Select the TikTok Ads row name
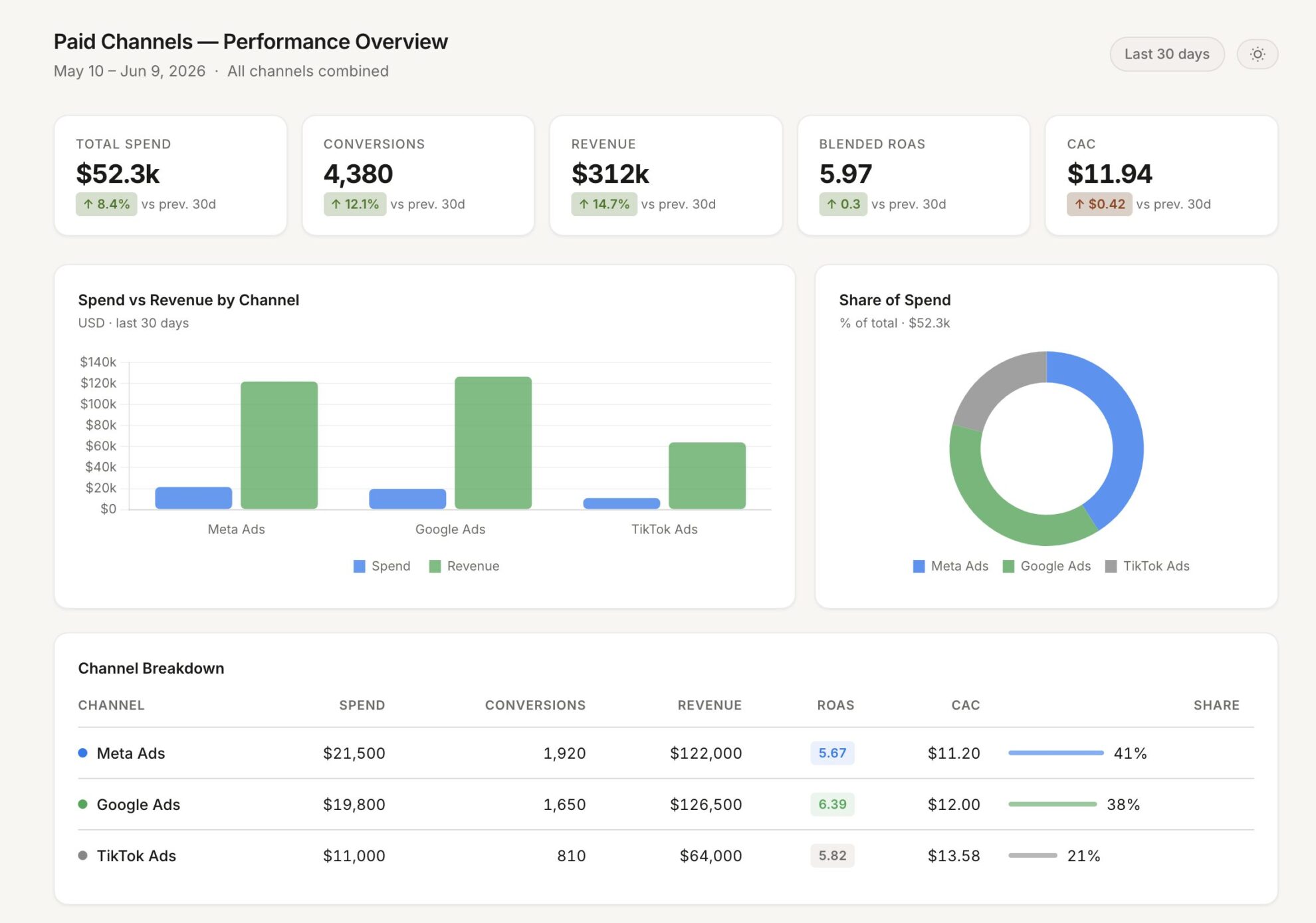1316x923 pixels. click(136, 855)
